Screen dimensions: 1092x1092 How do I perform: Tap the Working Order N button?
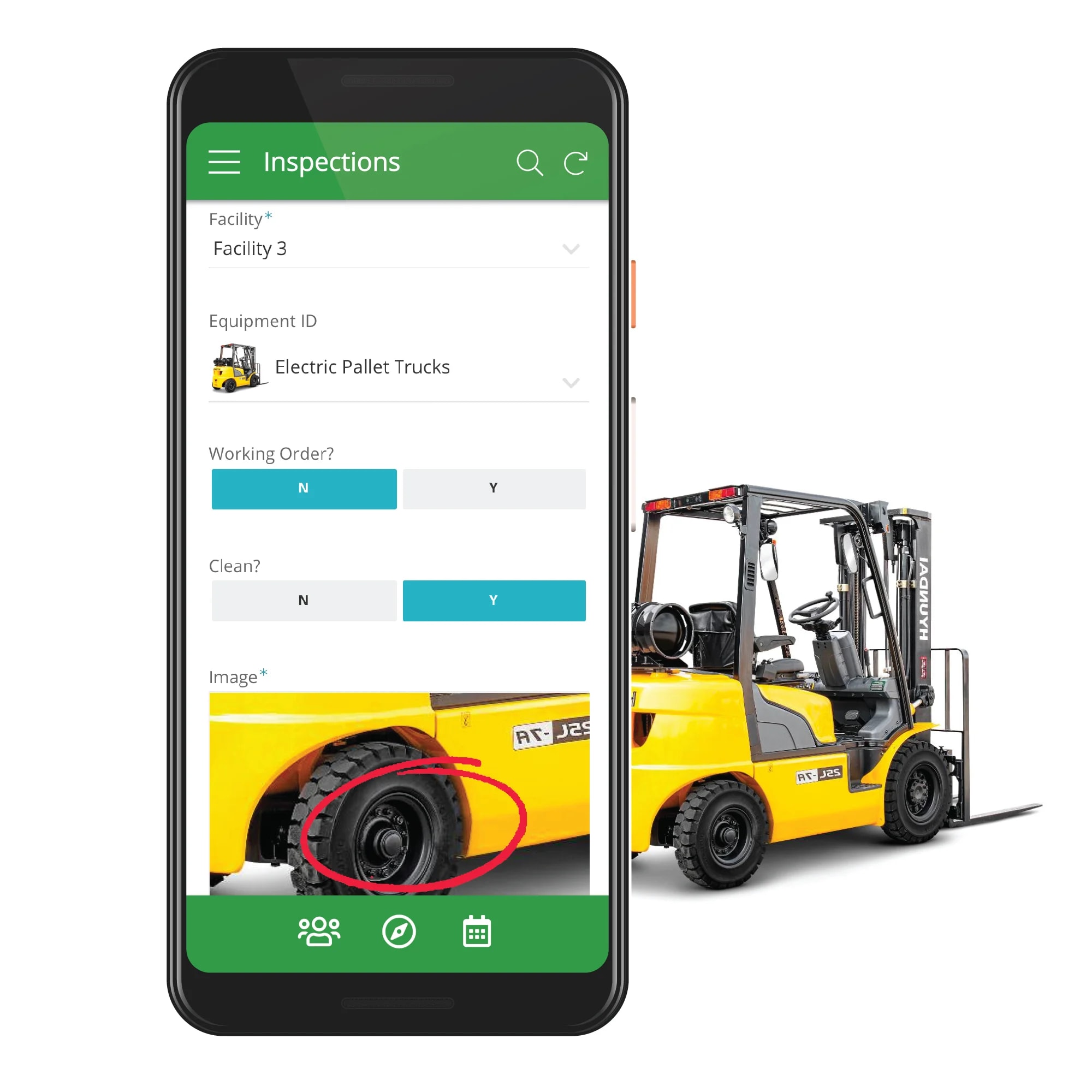304,489
